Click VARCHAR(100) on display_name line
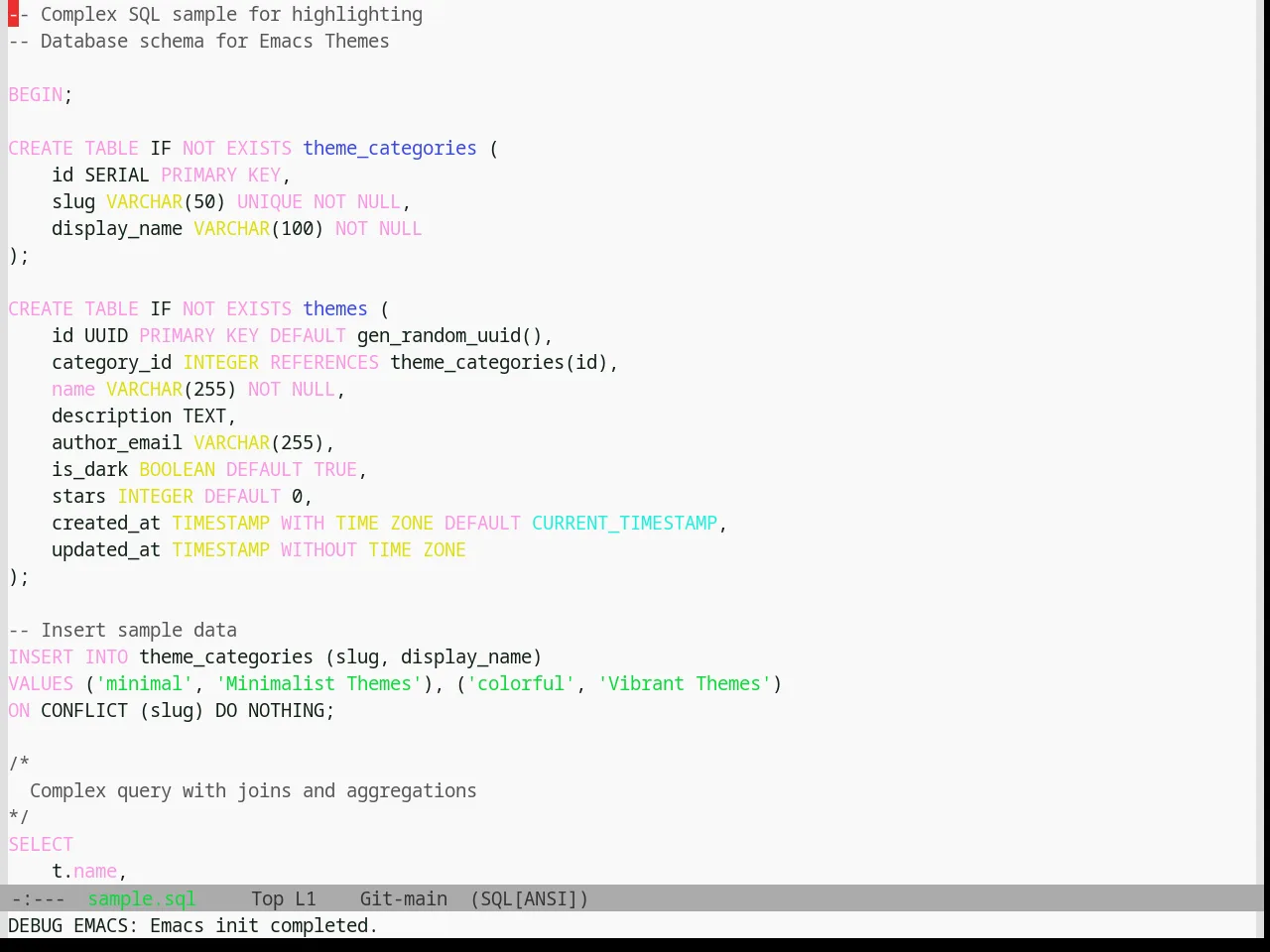 coord(259,229)
